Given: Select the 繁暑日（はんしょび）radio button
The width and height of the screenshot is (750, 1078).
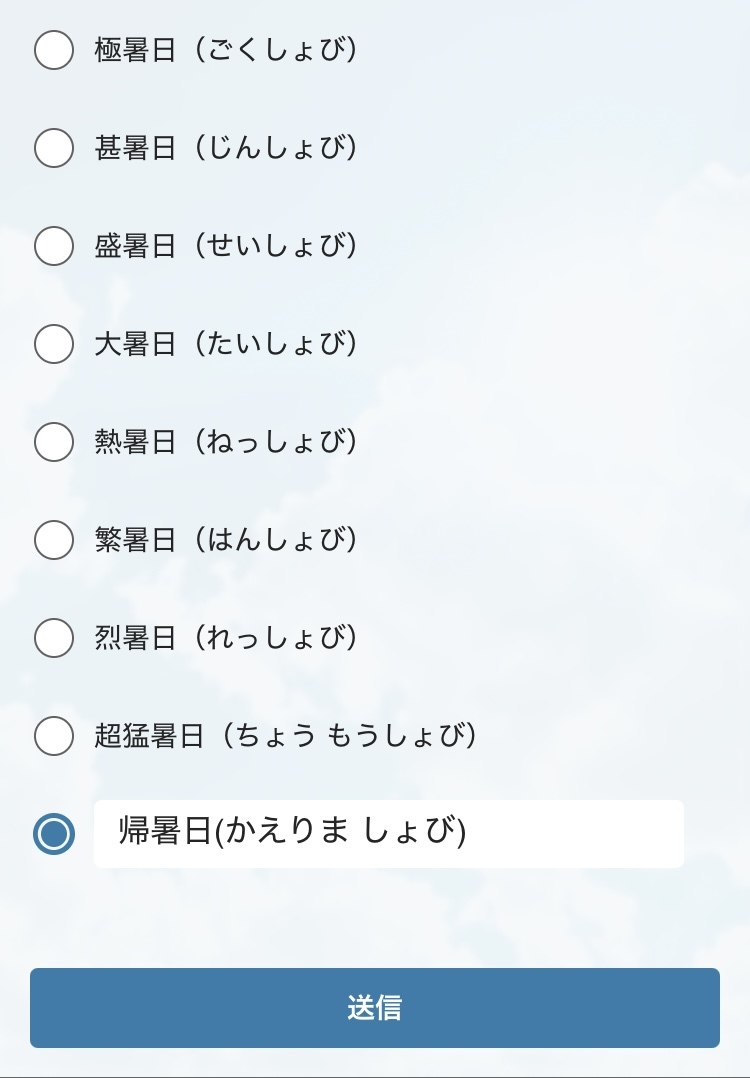Looking at the screenshot, I should [x=54, y=540].
